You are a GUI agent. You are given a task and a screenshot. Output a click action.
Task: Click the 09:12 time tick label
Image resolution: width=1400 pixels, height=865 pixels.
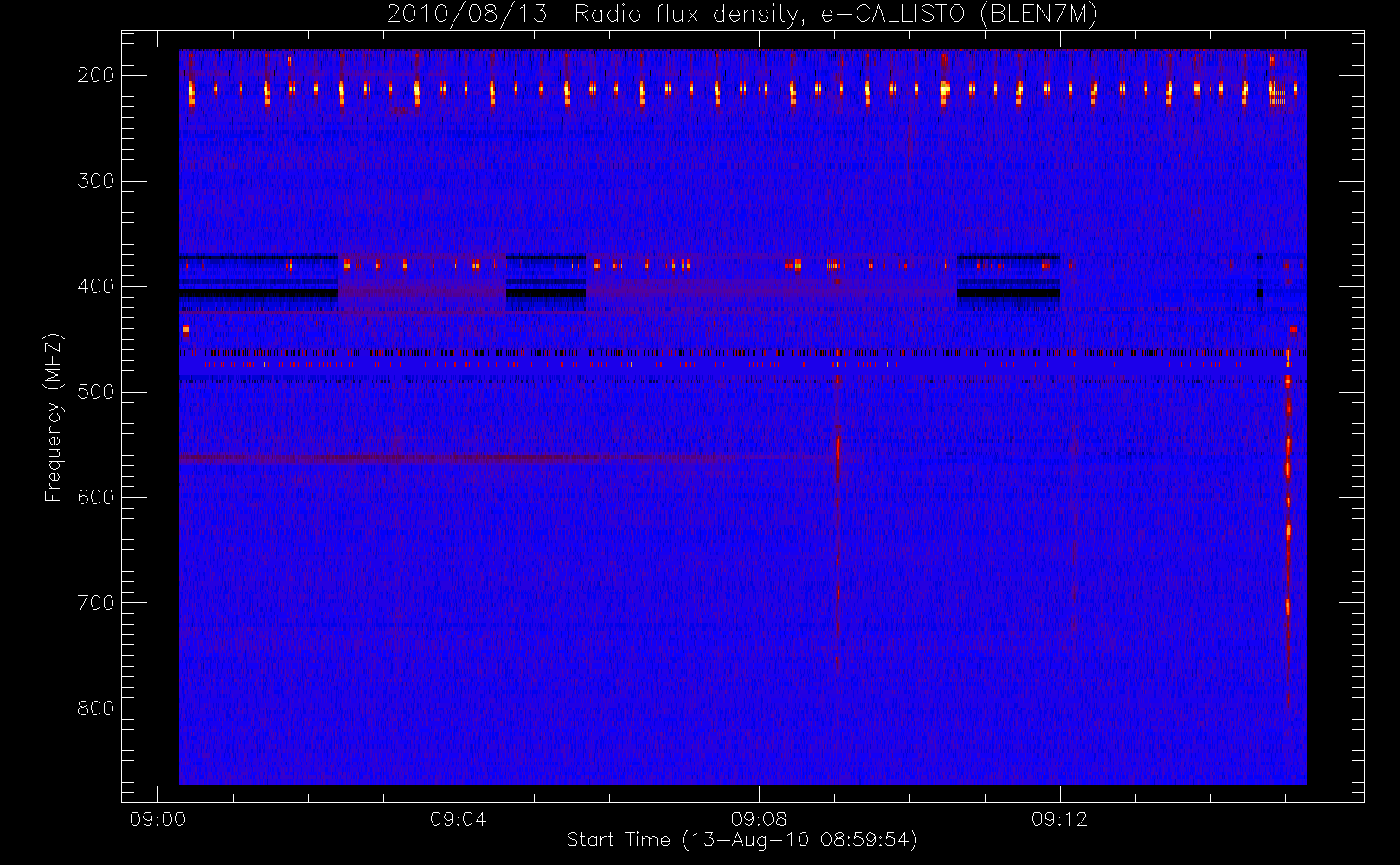point(1059,818)
